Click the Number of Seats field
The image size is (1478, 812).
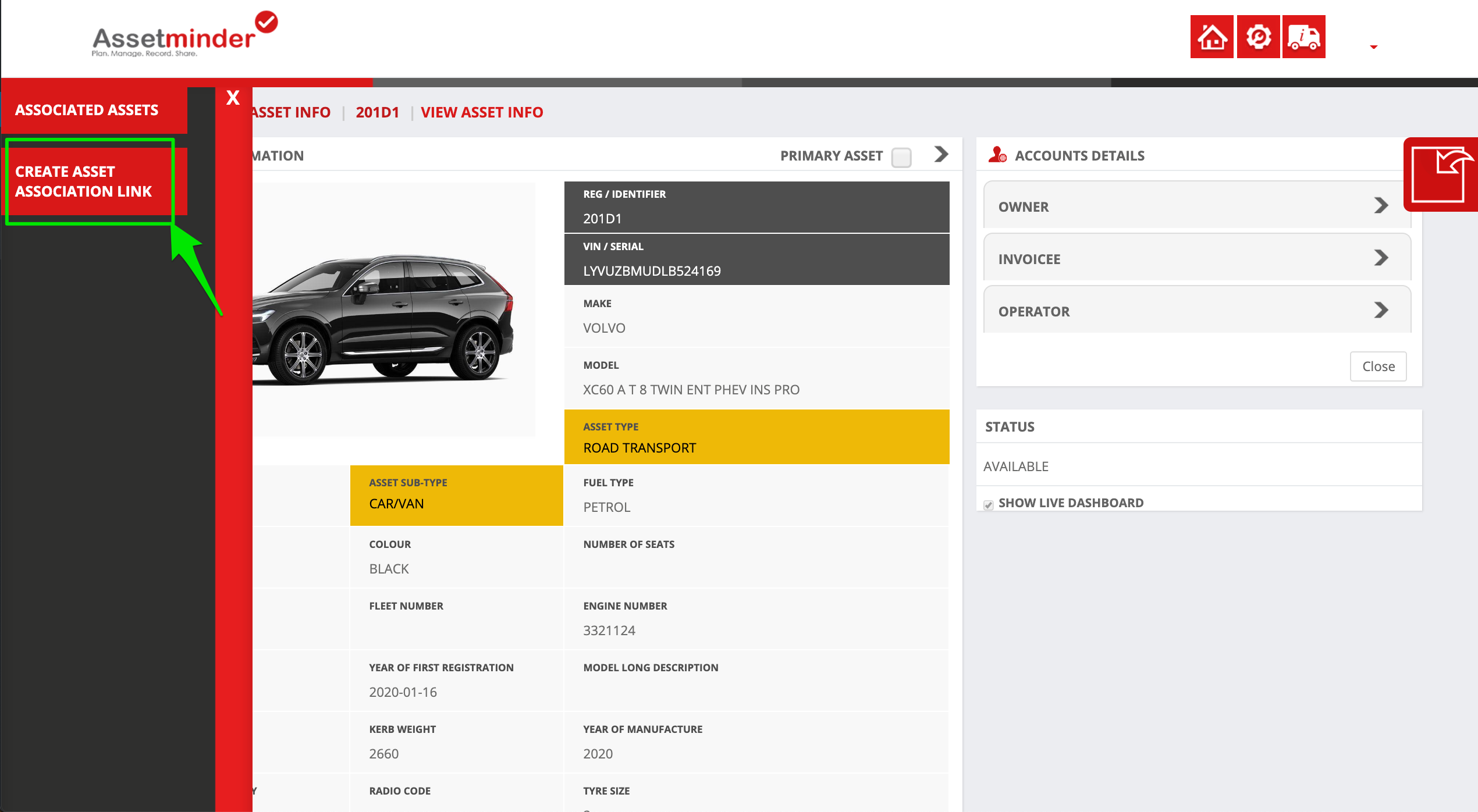click(x=756, y=557)
